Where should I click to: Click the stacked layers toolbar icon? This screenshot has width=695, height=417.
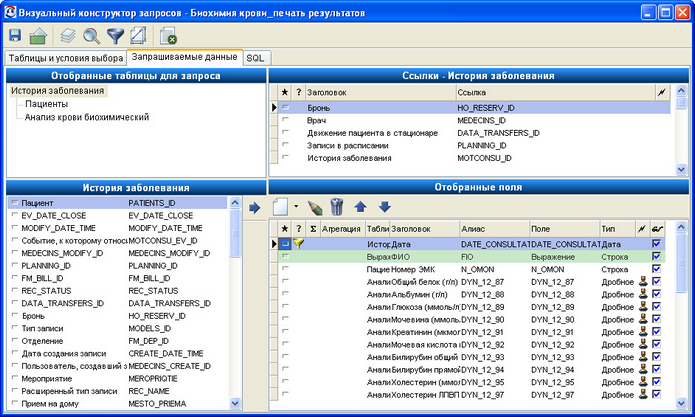68,35
